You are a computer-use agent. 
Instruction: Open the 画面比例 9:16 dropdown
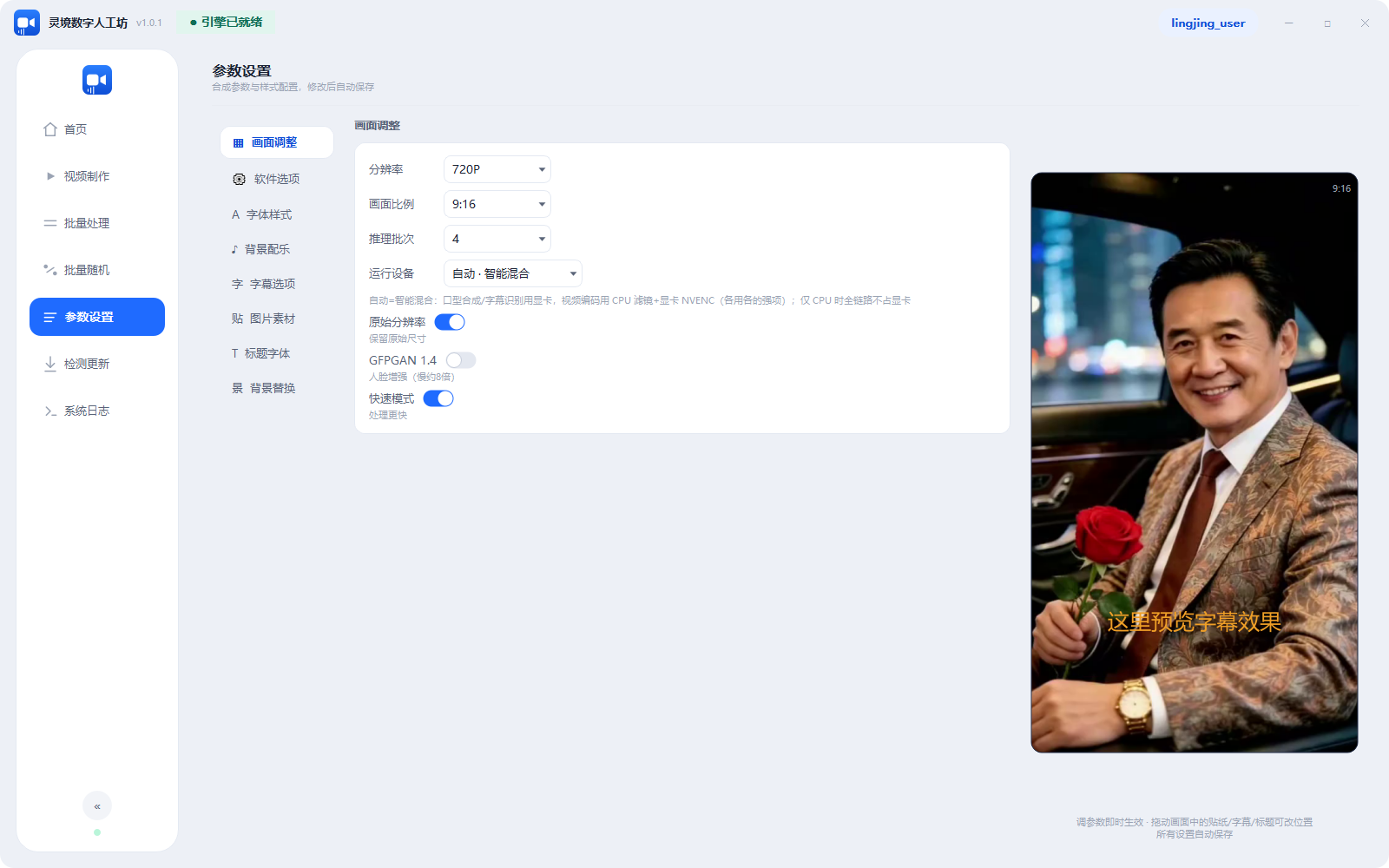tap(497, 204)
